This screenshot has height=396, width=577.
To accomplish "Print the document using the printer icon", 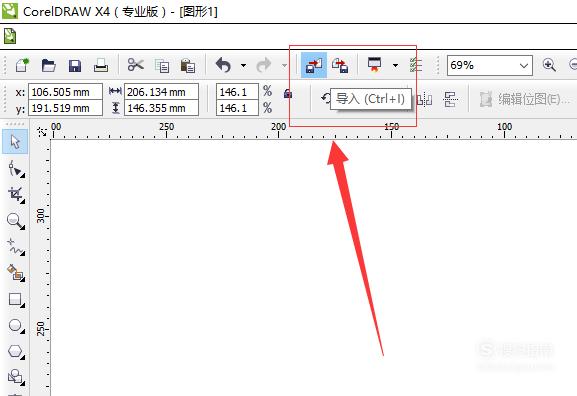I will point(101,66).
